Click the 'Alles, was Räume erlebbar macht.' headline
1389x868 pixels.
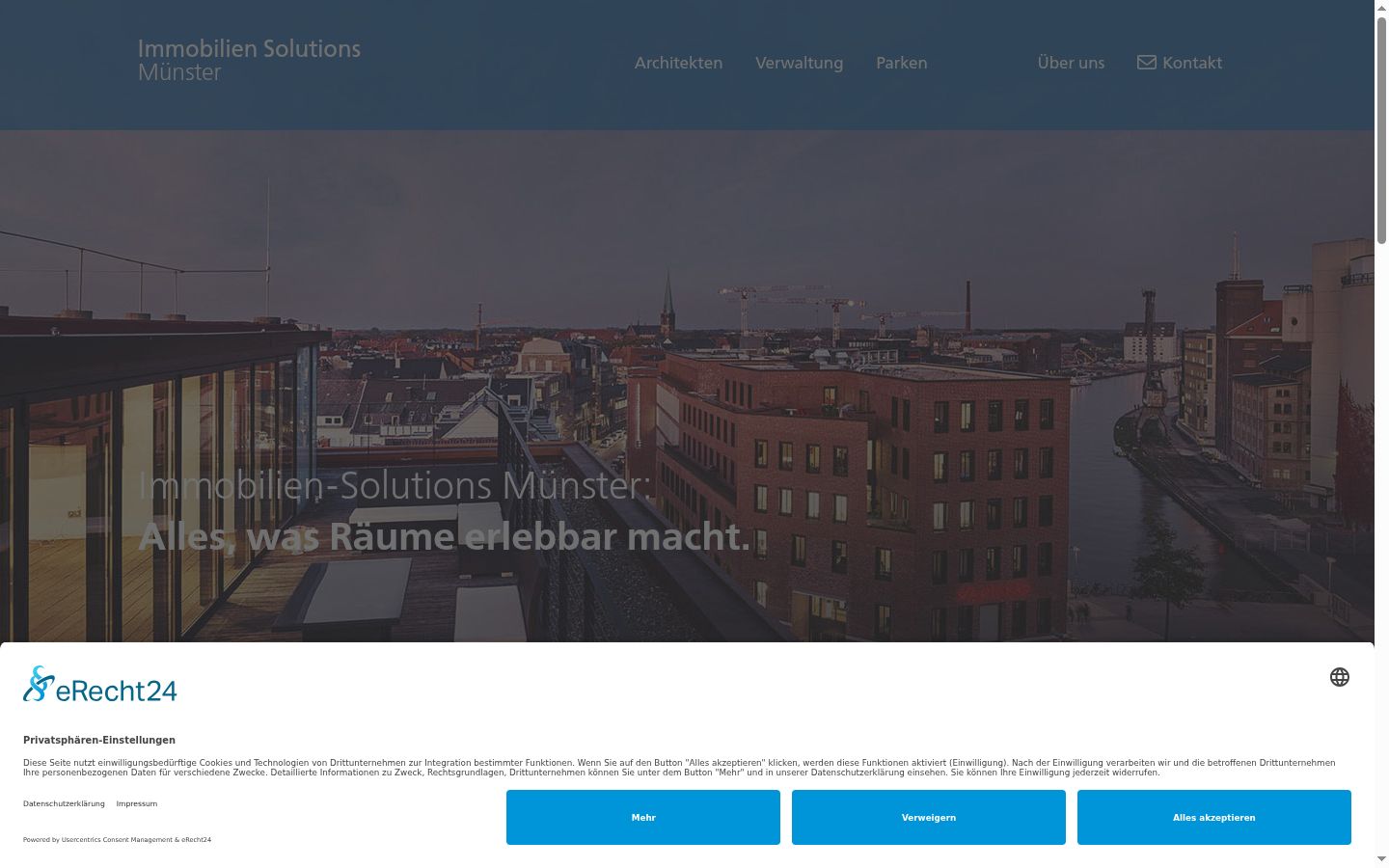(445, 536)
